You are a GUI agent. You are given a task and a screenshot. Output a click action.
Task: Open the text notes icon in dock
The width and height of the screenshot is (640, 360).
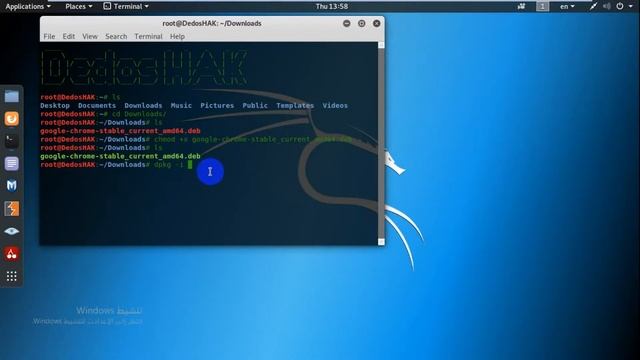[x=11, y=164]
